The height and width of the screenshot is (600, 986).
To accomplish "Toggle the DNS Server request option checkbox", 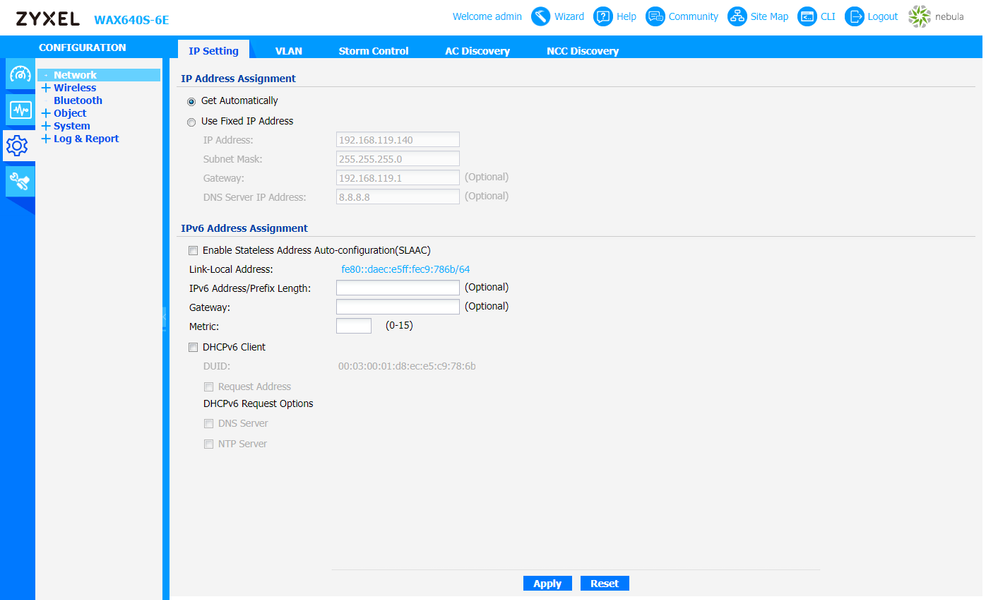I will 209,424.
